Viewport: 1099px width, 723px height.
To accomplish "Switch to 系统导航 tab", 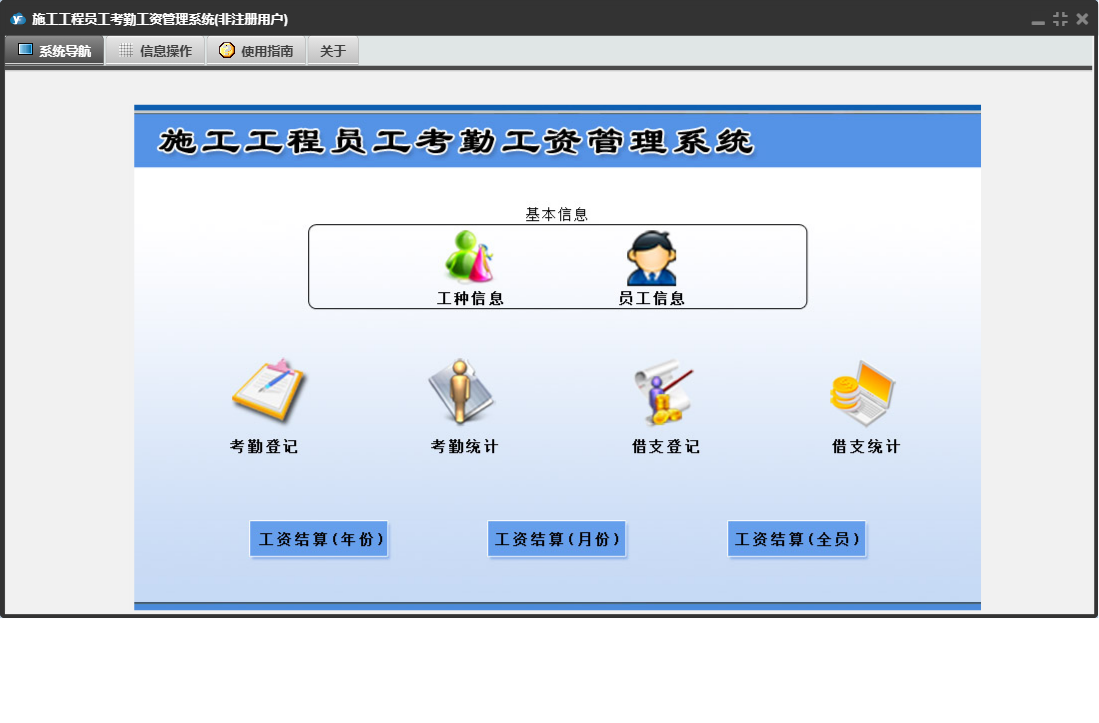I will [x=55, y=50].
